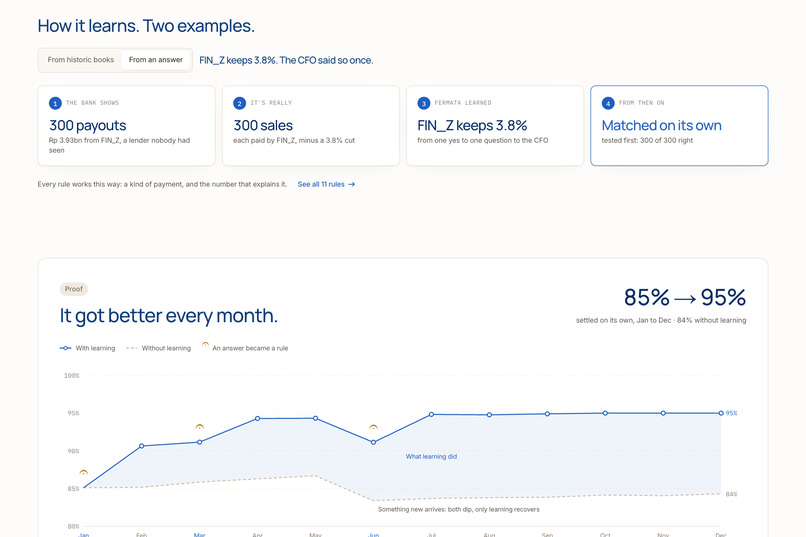The height and width of the screenshot is (537, 806).
Task: Click the October data point on the blue line
Action: tap(605, 413)
